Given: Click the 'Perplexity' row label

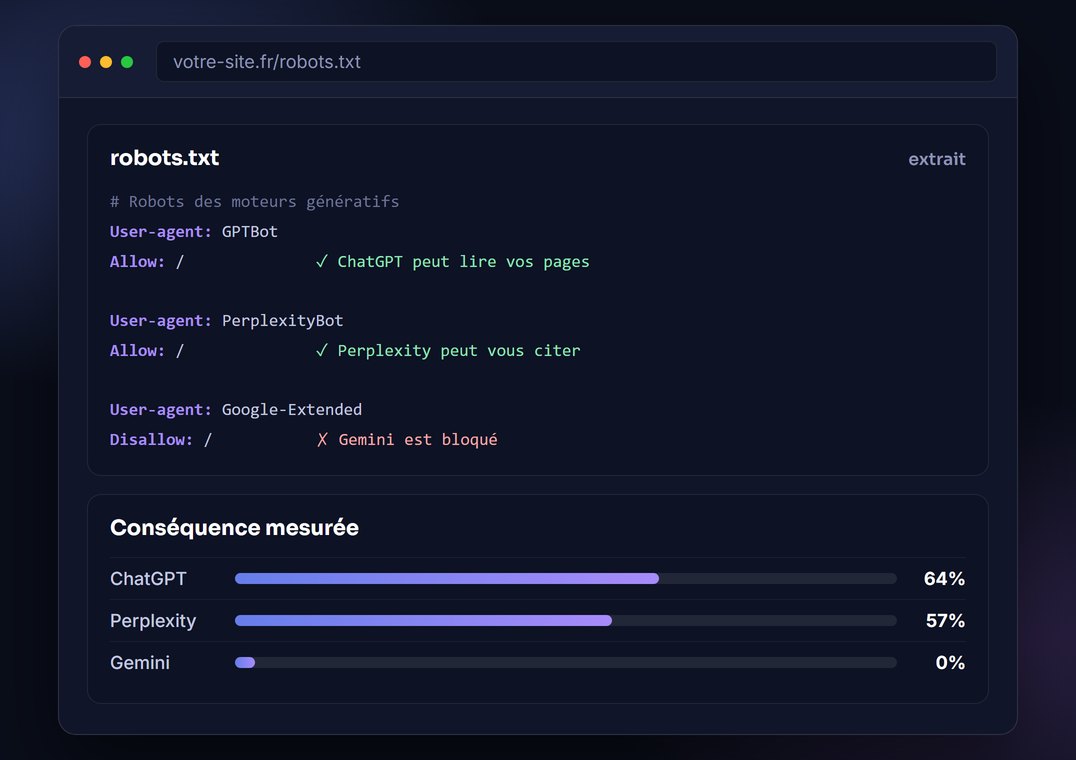Looking at the screenshot, I should (153, 621).
